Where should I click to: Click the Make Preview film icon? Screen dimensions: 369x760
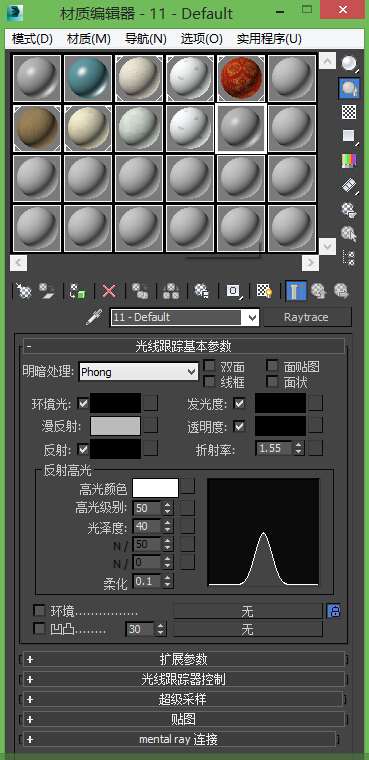[x=349, y=185]
